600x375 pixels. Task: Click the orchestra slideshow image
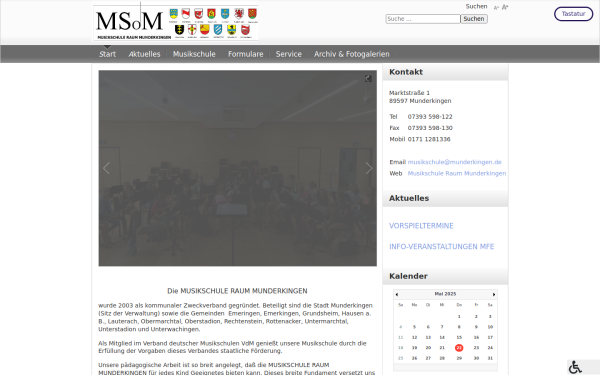(237, 168)
